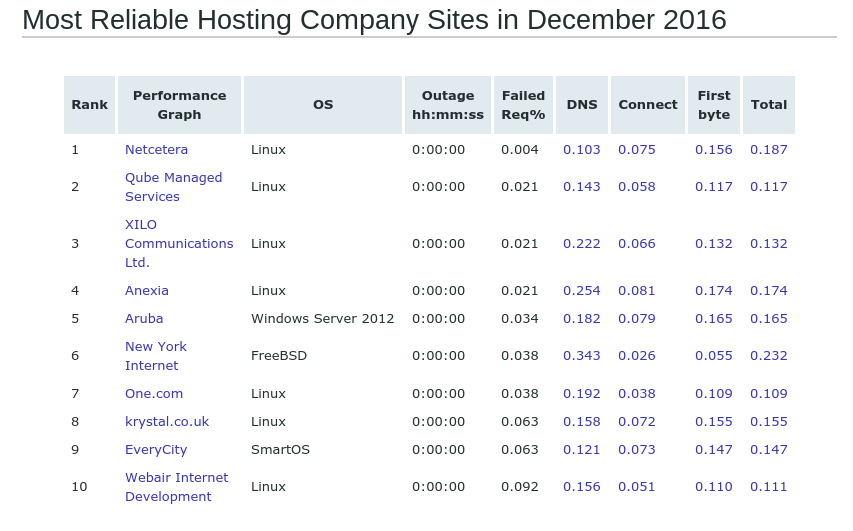Open the Anexia performance graph
The image size is (853, 531).
click(x=147, y=291)
